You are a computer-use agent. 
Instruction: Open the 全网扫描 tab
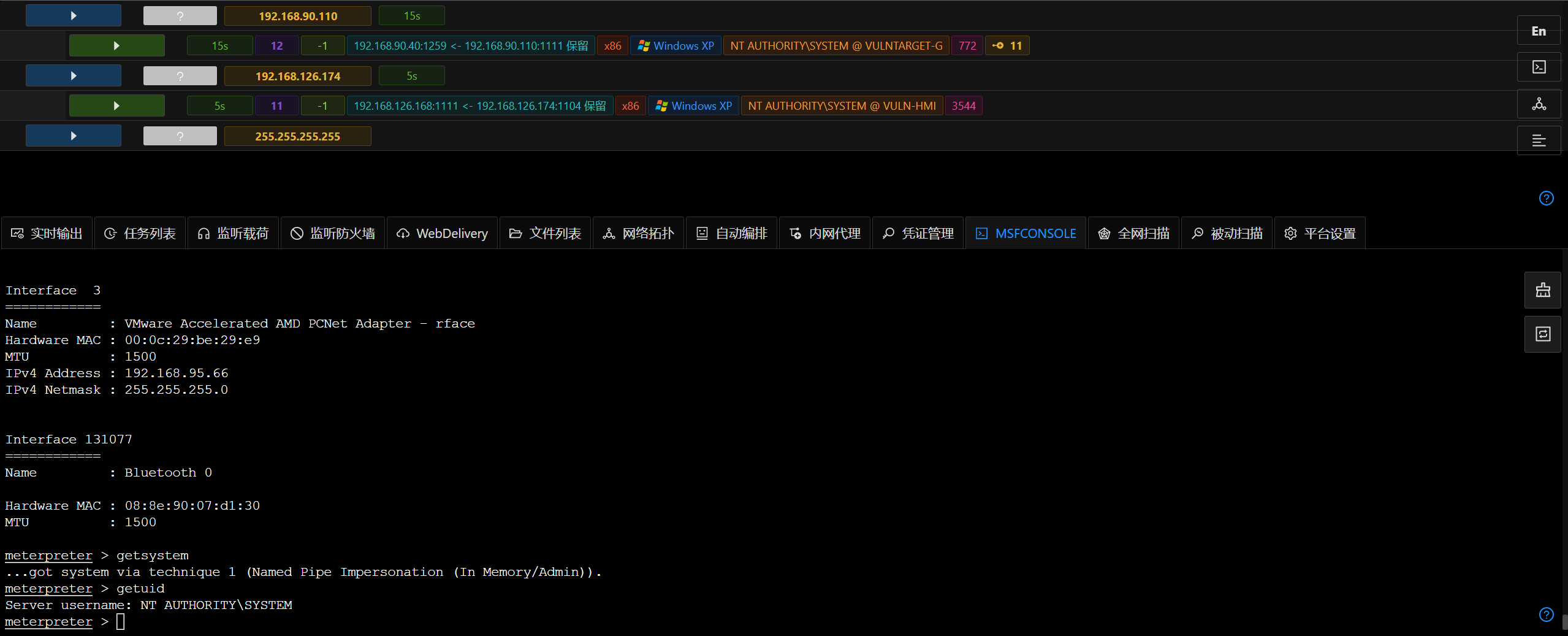pos(1134,233)
